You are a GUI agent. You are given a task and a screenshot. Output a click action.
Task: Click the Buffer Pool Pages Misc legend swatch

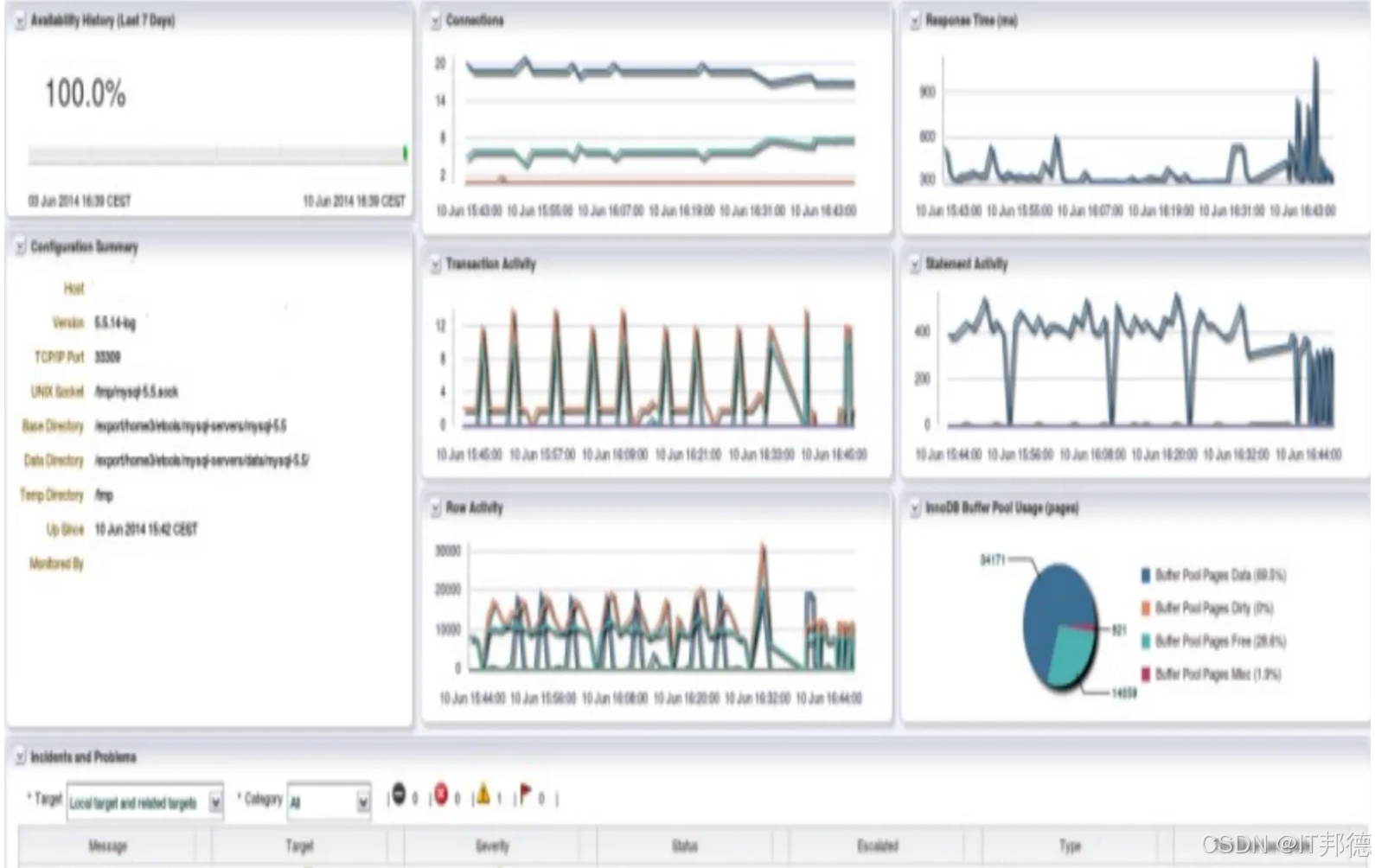tap(1146, 673)
